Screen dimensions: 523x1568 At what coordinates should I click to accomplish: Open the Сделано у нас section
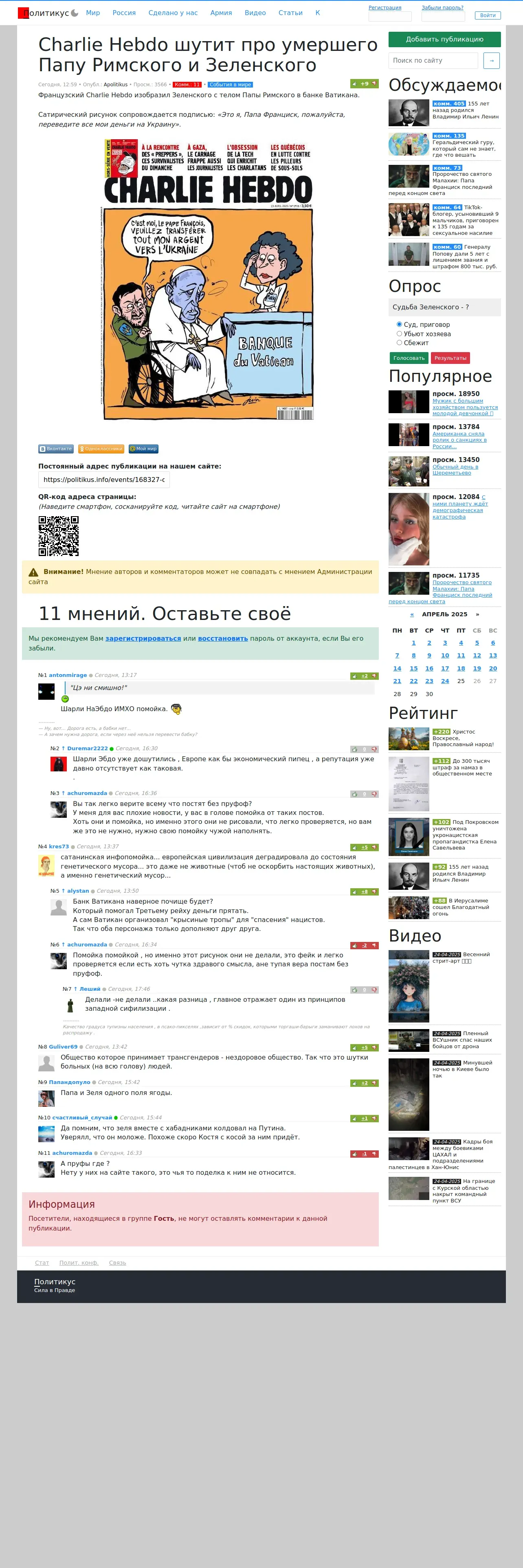pos(173,13)
